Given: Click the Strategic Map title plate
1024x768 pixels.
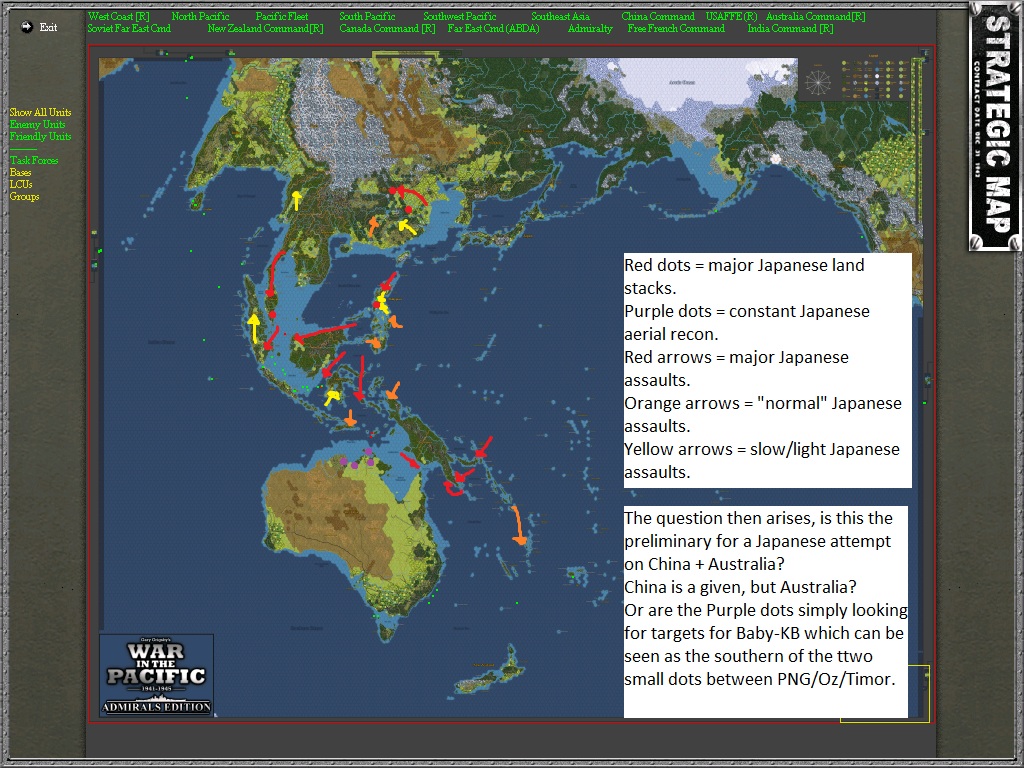Looking at the screenshot, I should coord(995,126).
